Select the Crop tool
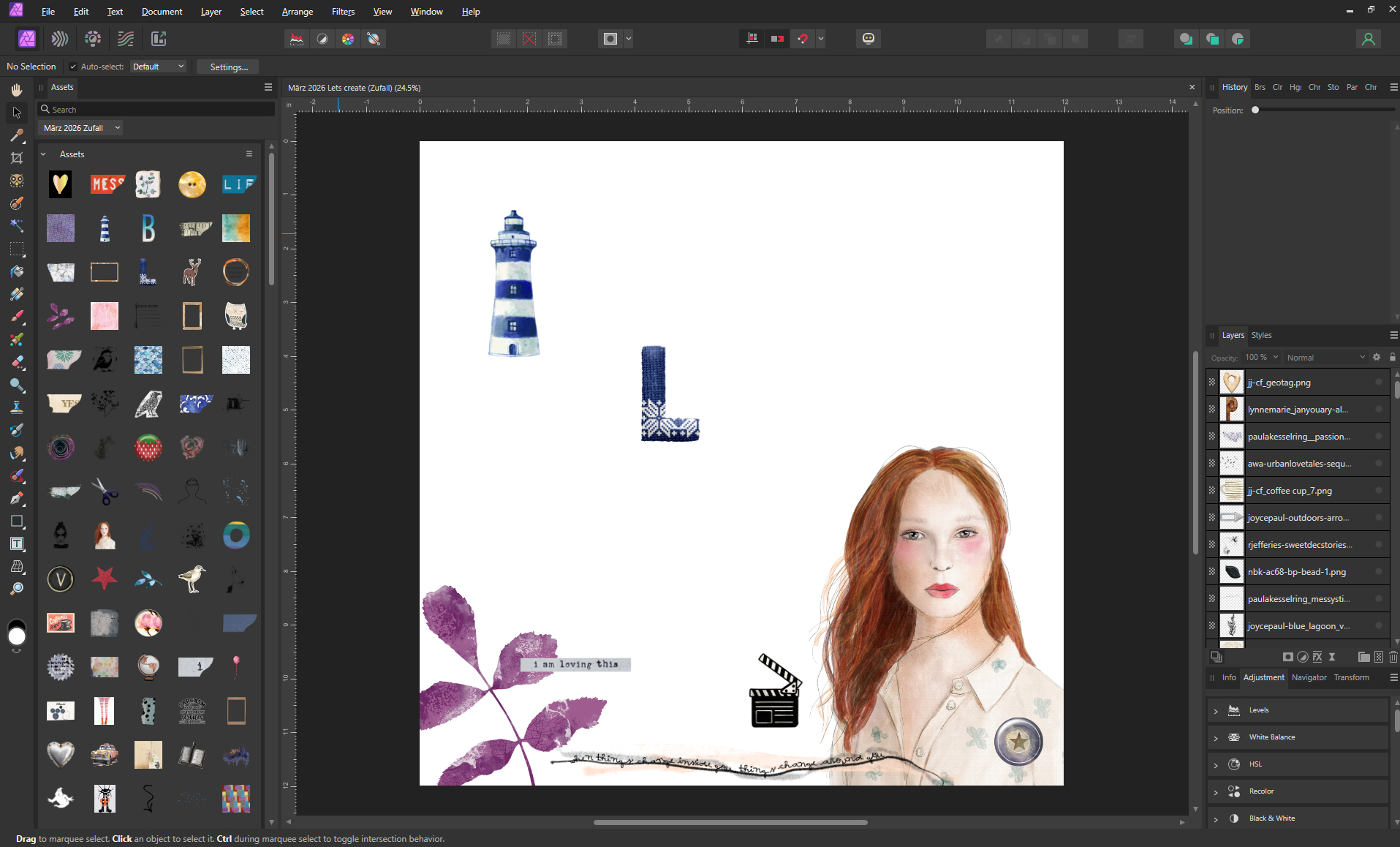 point(17,158)
